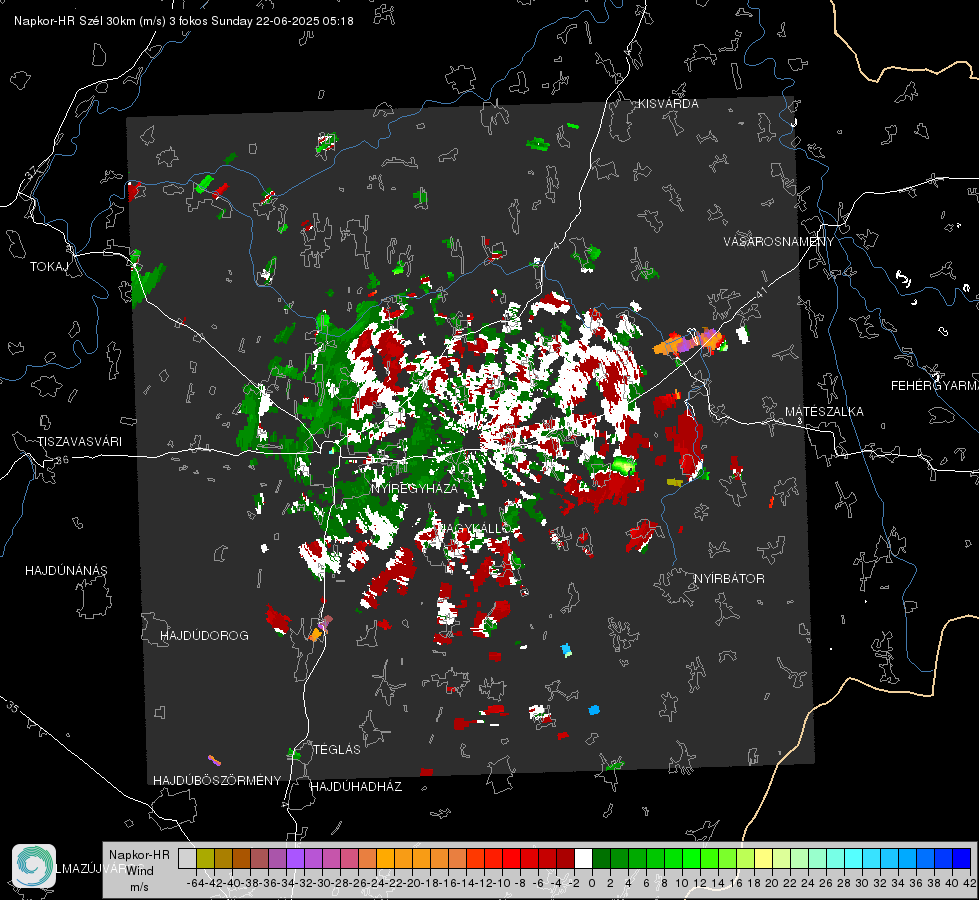Screen dimensions: 979x900
Task: Click the FEHÉRGYARMAT town label
Action: (x=935, y=386)
